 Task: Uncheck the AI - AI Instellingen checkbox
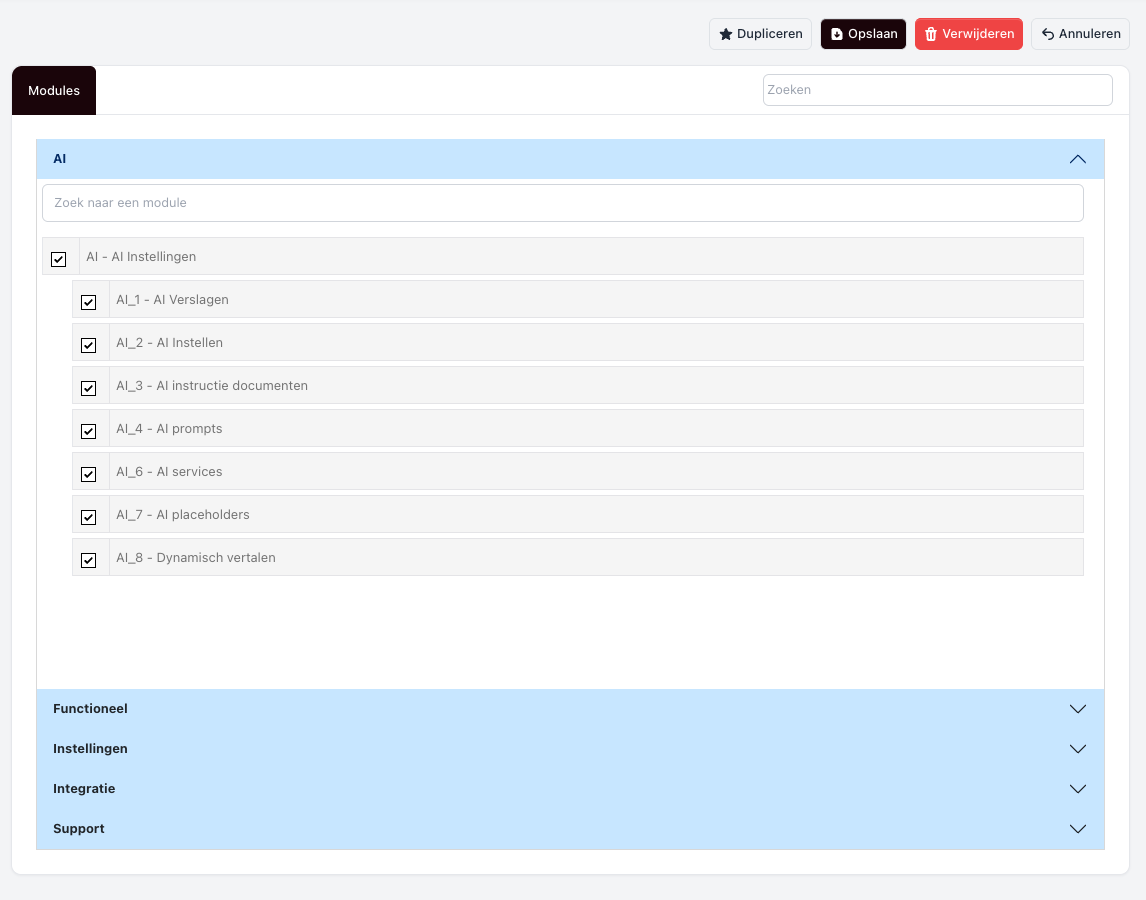click(x=58, y=260)
